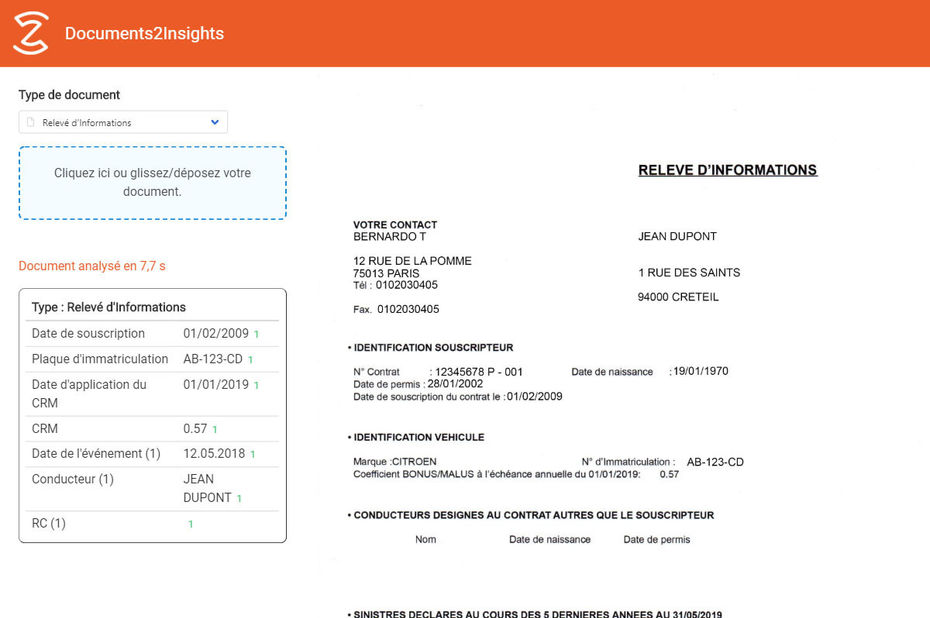Click the 'Type : Relevé d'Informations' heading
The image size is (930, 618).
click(109, 307)
